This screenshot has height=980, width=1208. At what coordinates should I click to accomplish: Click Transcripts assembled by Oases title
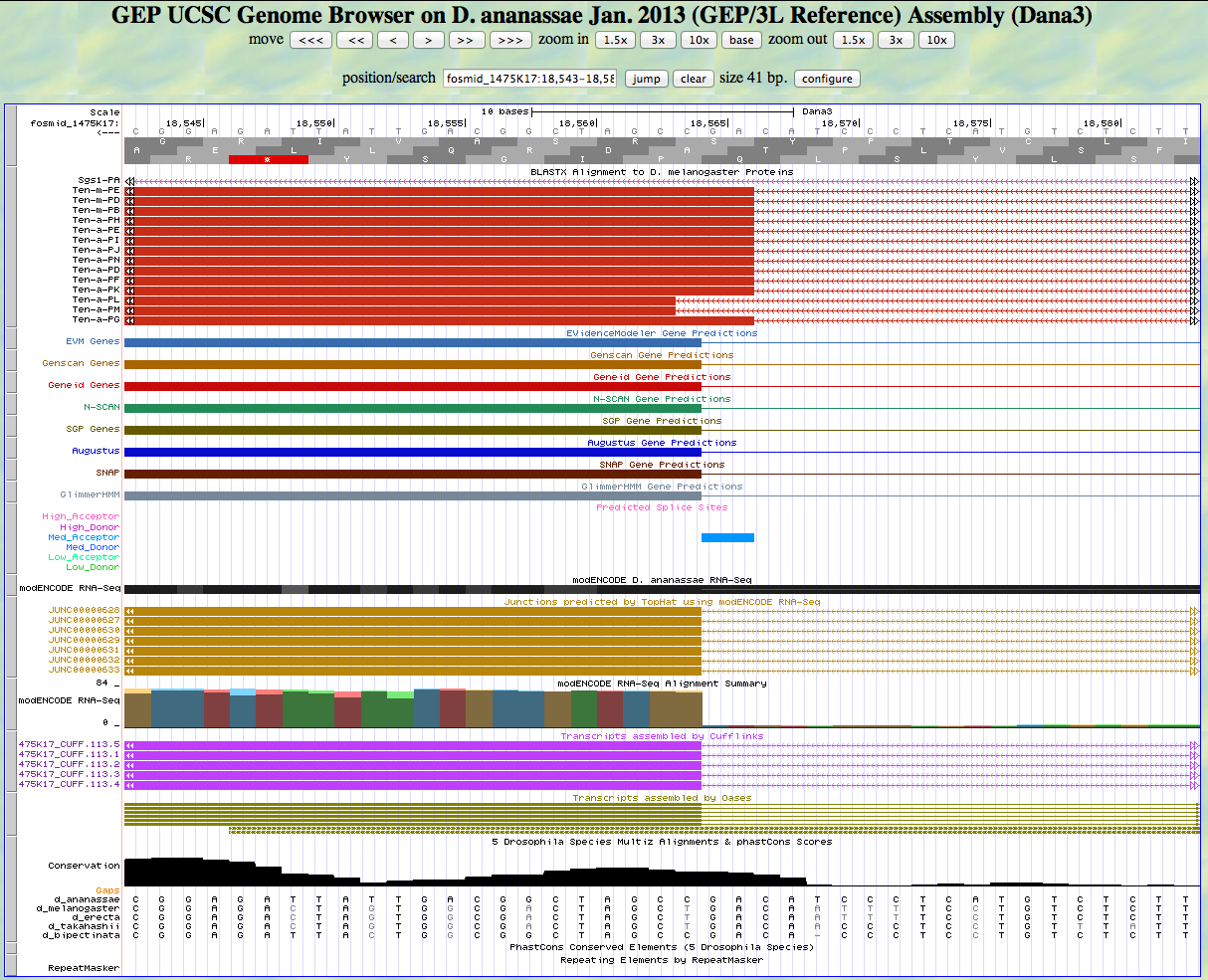point(662,798)
